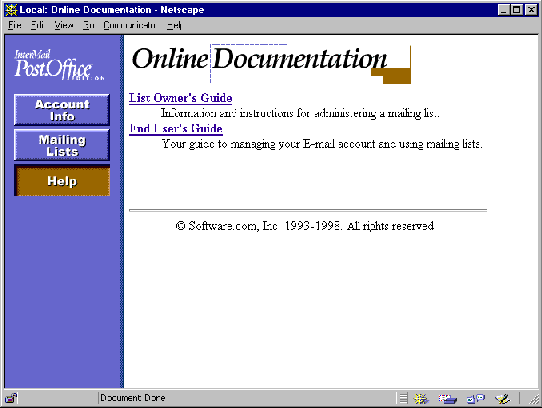
Task: Open the List Owner's Guide link
Action: click(180, 98)
